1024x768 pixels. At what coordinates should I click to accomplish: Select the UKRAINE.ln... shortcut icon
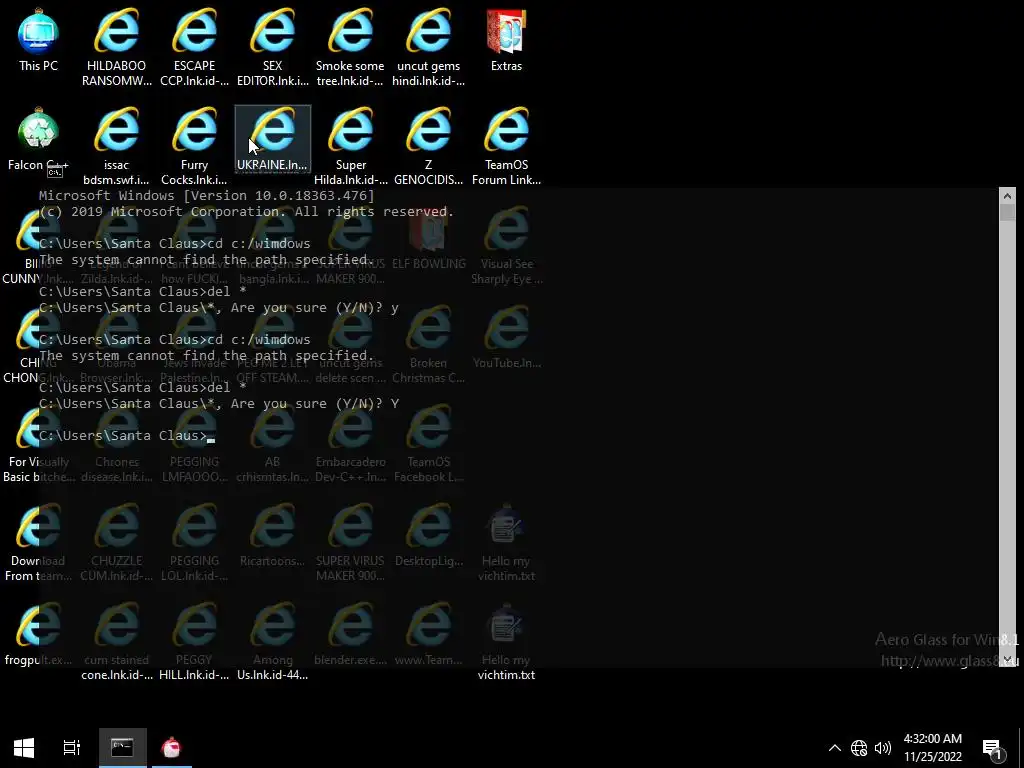(x=272, y=139)
